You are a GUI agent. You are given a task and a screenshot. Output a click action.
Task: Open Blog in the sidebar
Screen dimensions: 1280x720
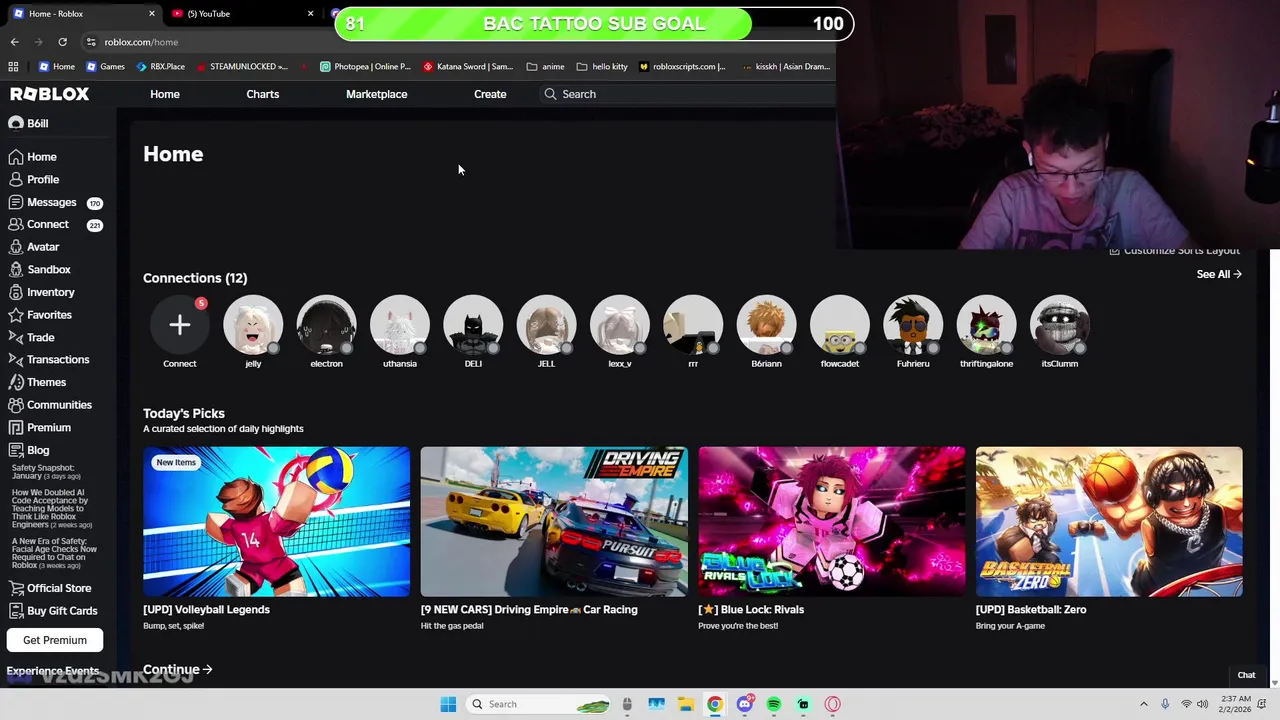(29, 450)
